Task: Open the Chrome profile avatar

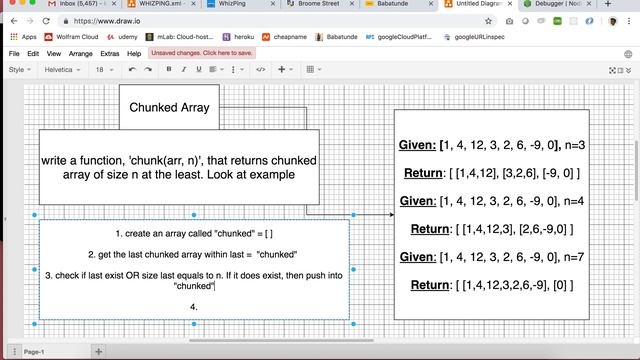Action: pos(613,21)
